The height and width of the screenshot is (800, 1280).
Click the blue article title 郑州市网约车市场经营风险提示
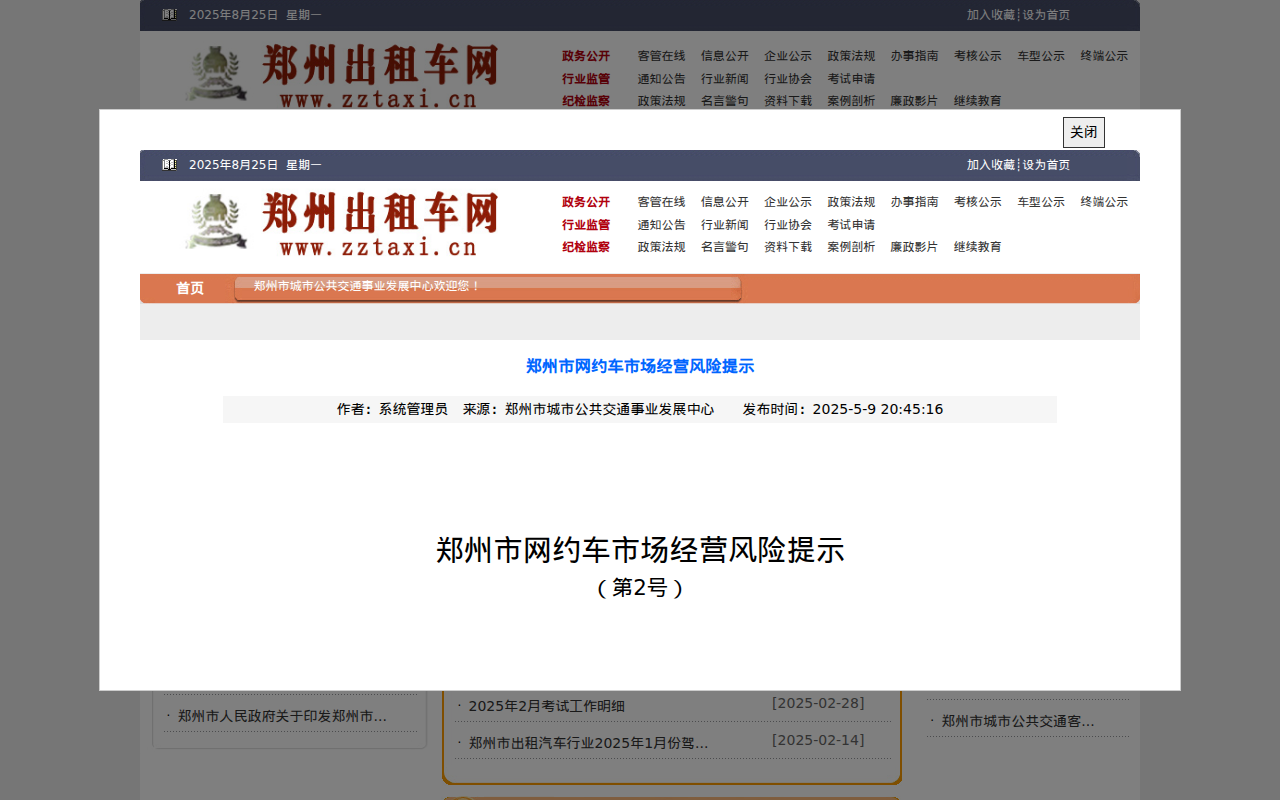640,367
